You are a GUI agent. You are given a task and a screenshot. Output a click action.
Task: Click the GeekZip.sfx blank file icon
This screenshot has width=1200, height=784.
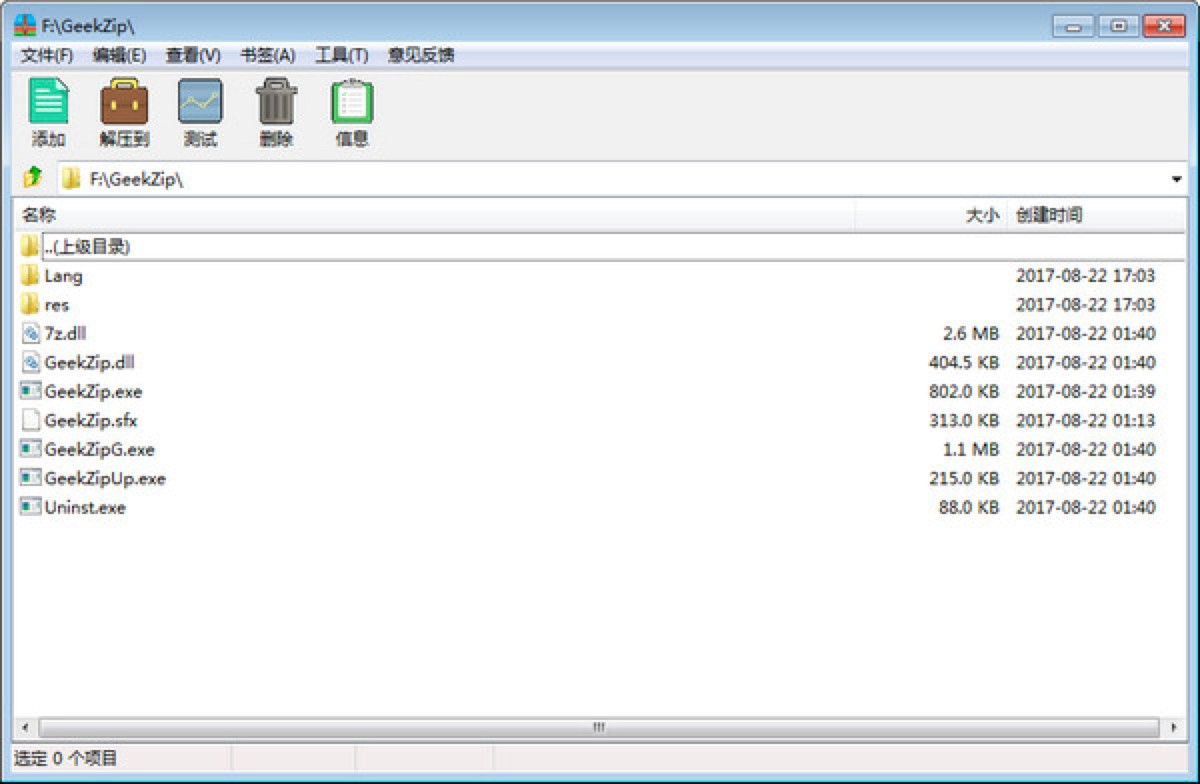coord(30,420)
